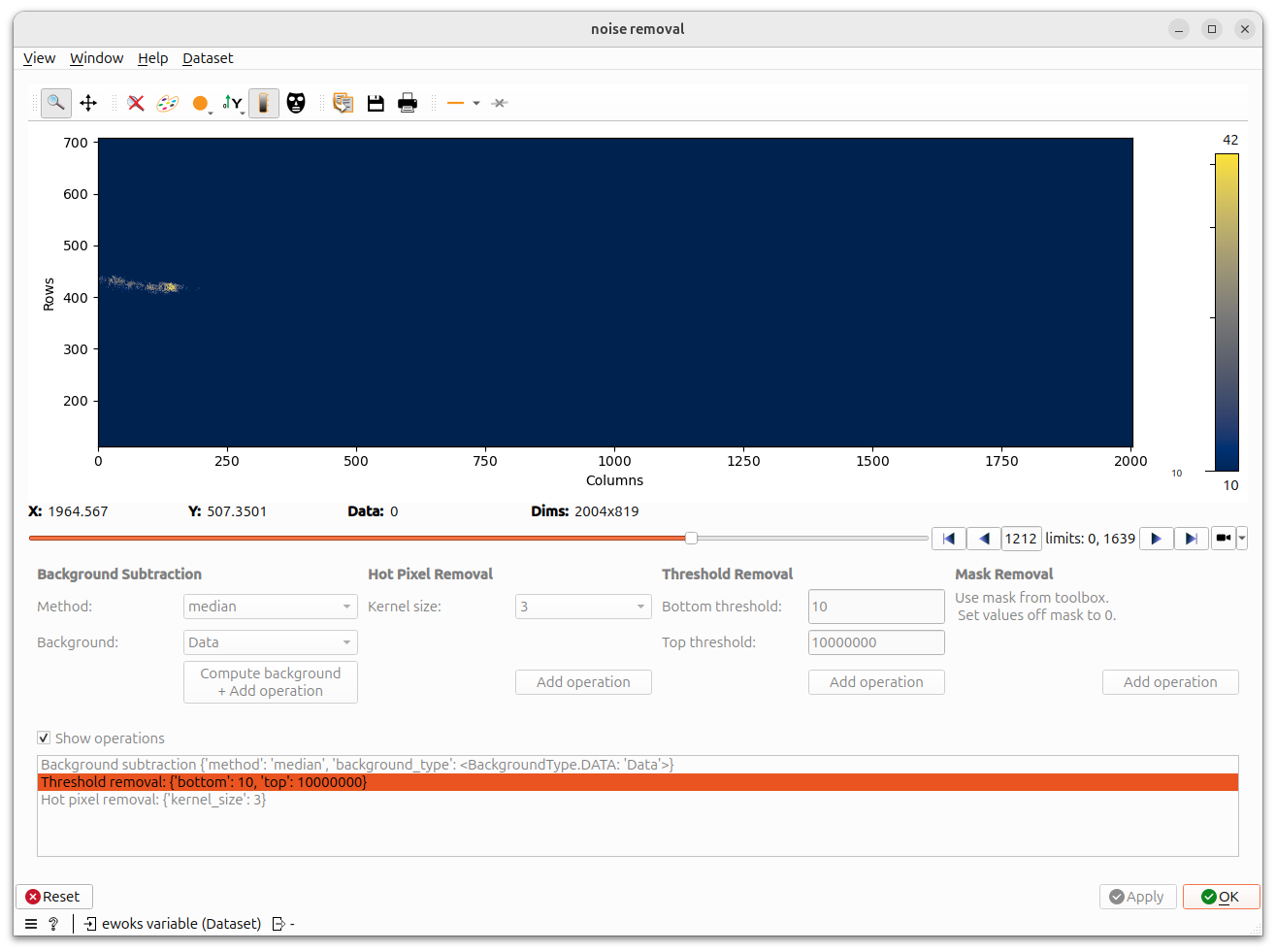
Task: Click the Apply button
Action: pos(1137,897)
